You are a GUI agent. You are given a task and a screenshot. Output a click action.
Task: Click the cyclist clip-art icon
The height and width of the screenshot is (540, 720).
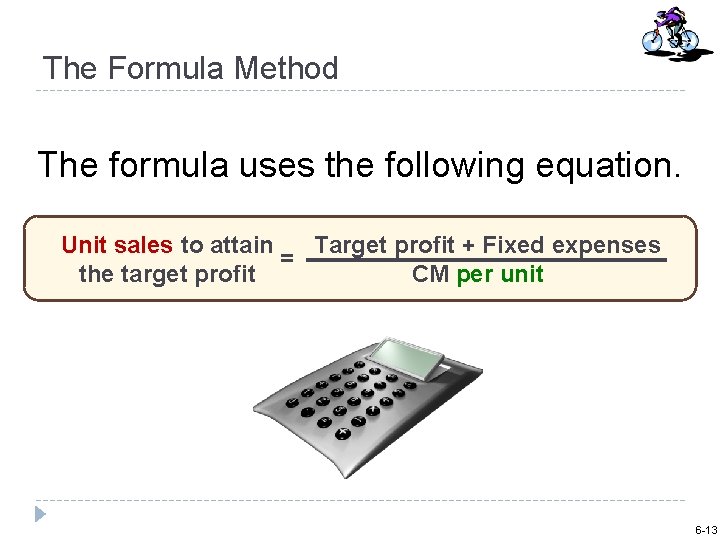669,32
